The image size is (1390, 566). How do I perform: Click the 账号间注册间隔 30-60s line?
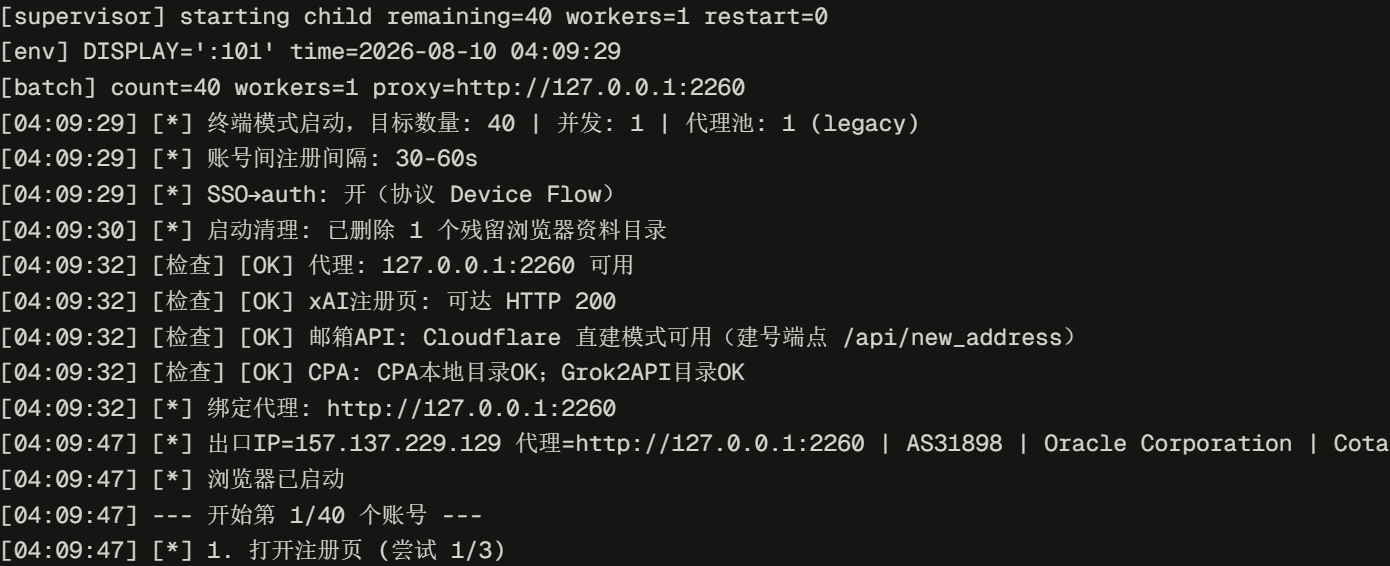tap(244, 160)
